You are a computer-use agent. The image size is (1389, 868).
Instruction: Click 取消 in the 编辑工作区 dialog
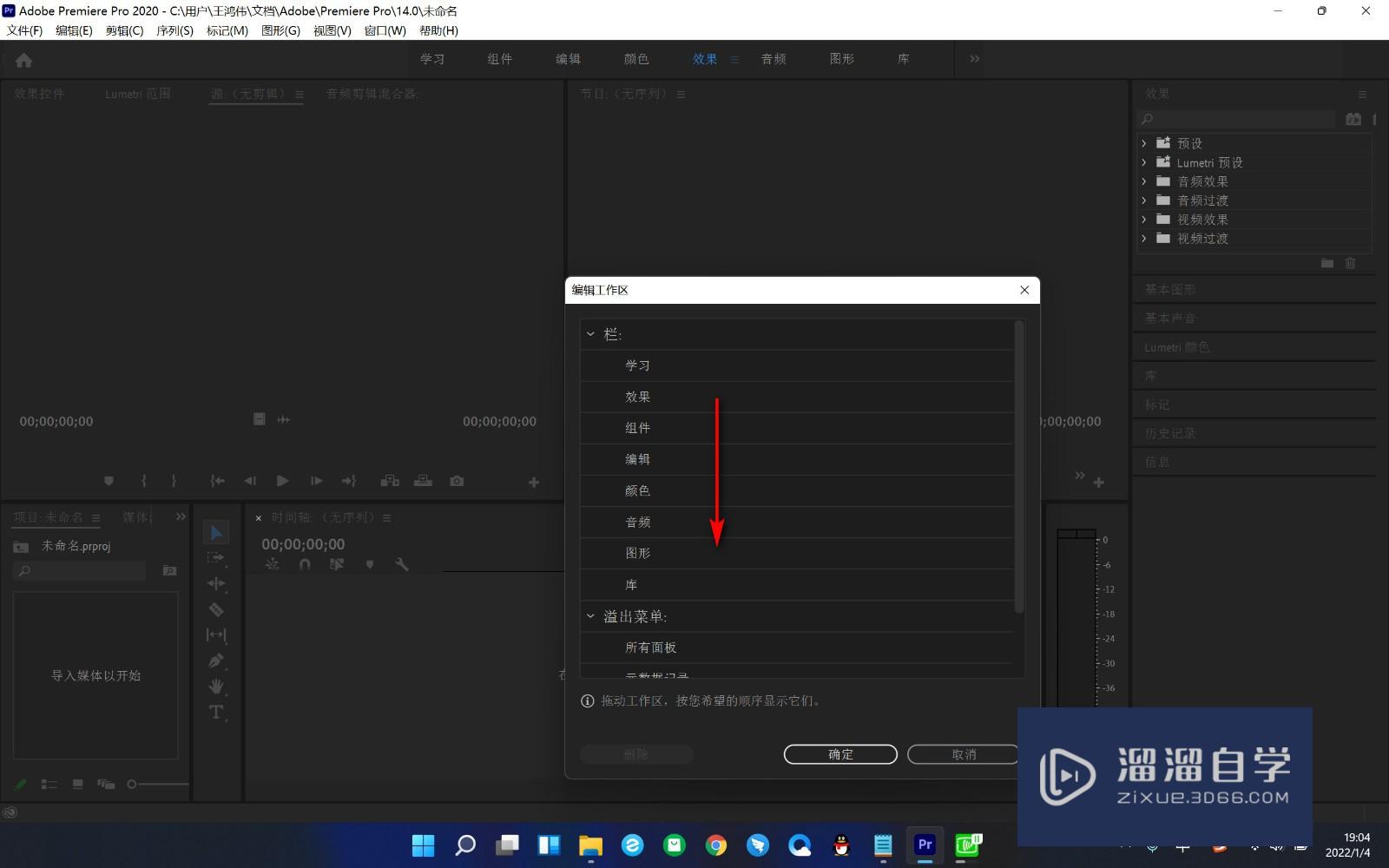click(964, 754)
